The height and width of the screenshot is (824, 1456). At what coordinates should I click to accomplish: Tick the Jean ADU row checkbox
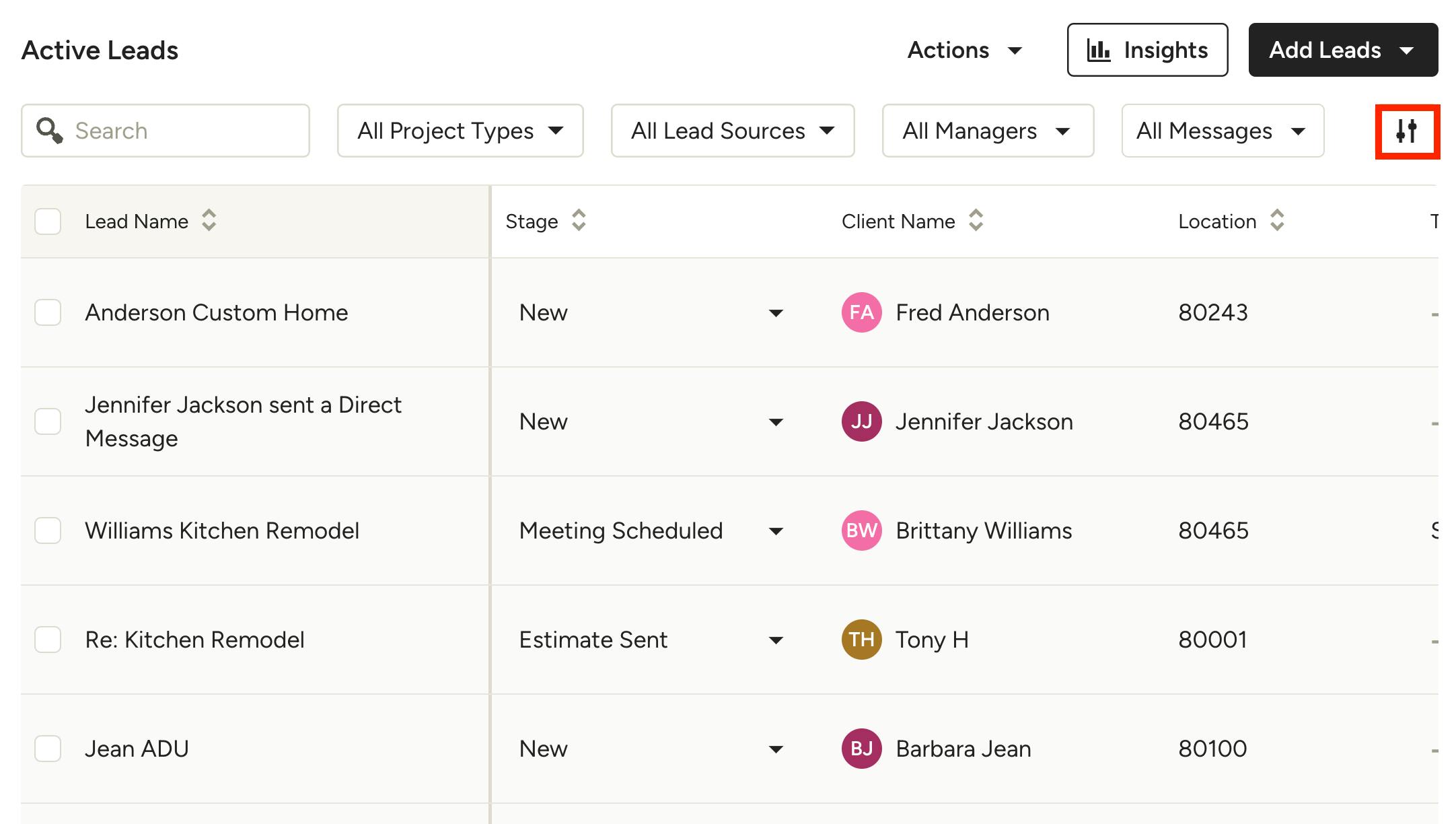pos(48,749)
